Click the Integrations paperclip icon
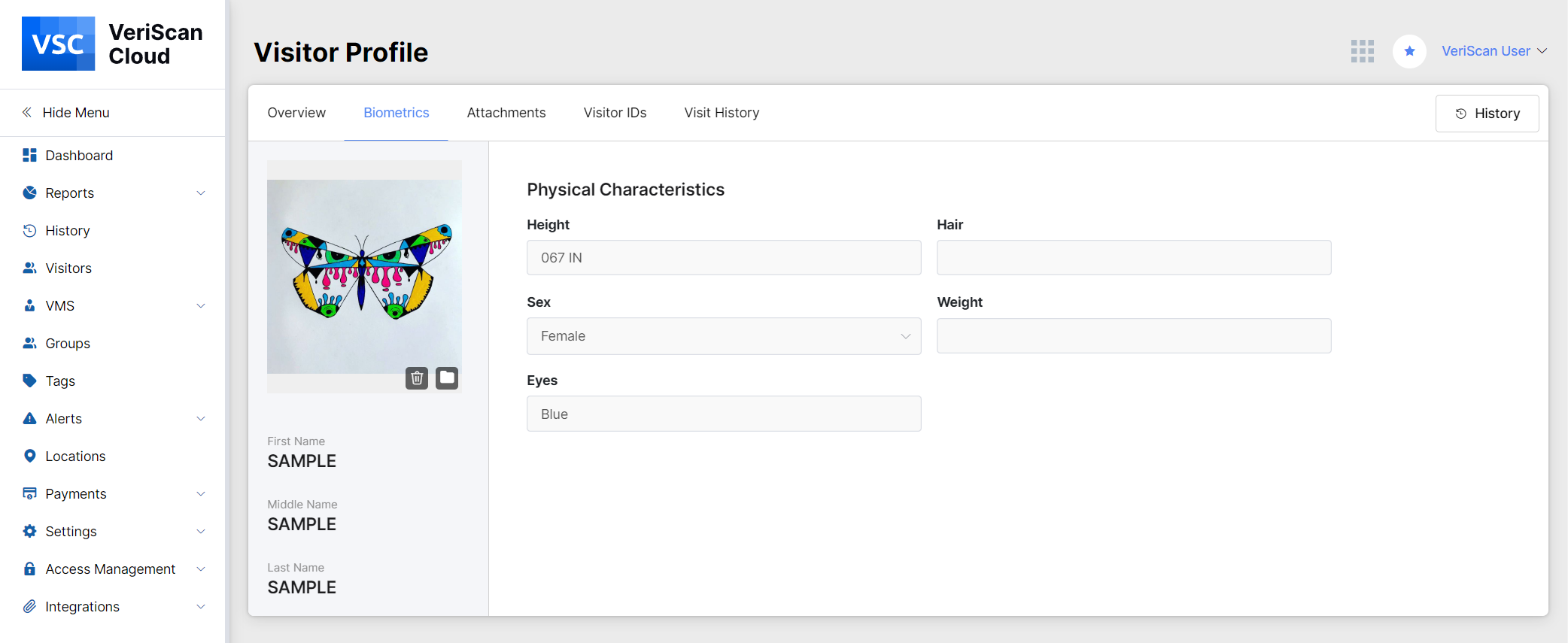Image resolution: width=1568 pixels, height=643 pixels. [29, 606]
